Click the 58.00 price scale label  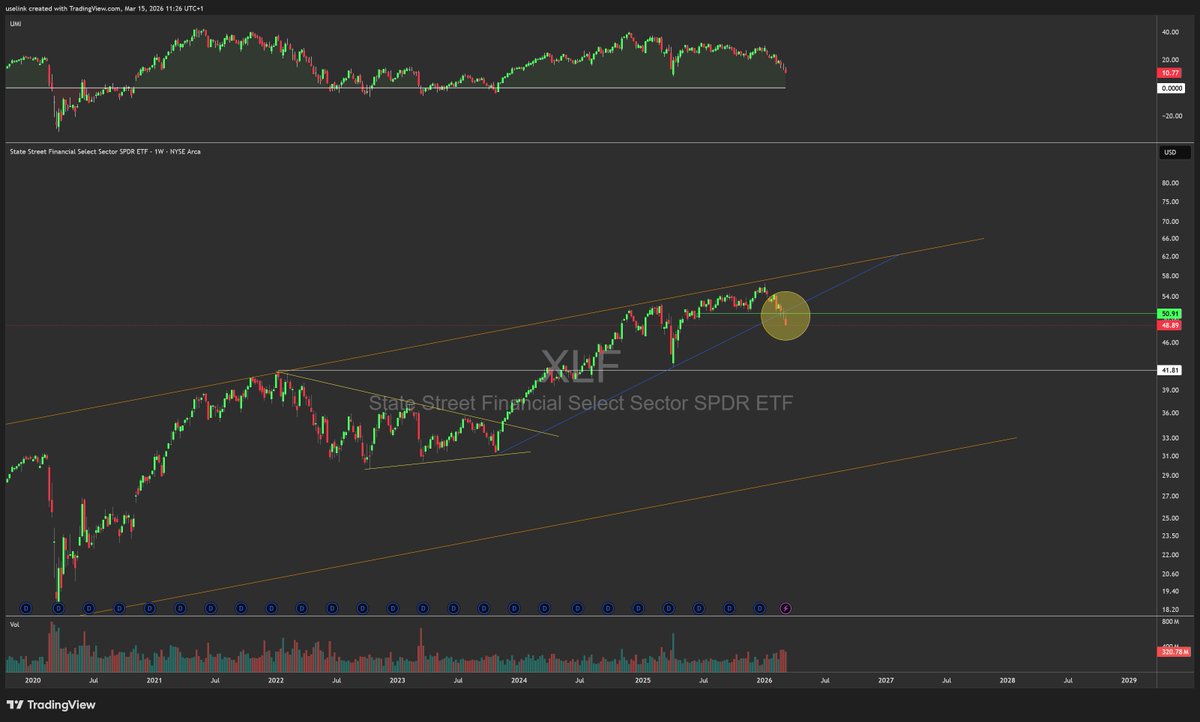click(1171, 275)
